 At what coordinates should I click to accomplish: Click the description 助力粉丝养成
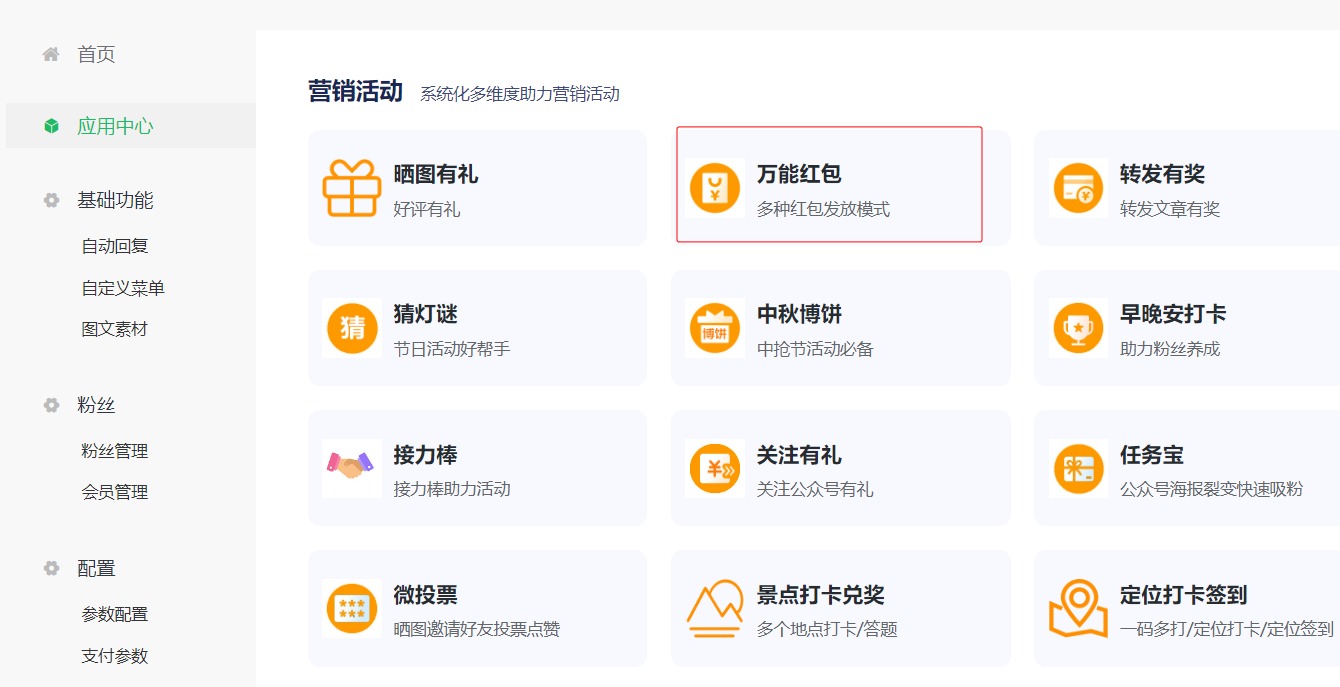[1170, 349]
